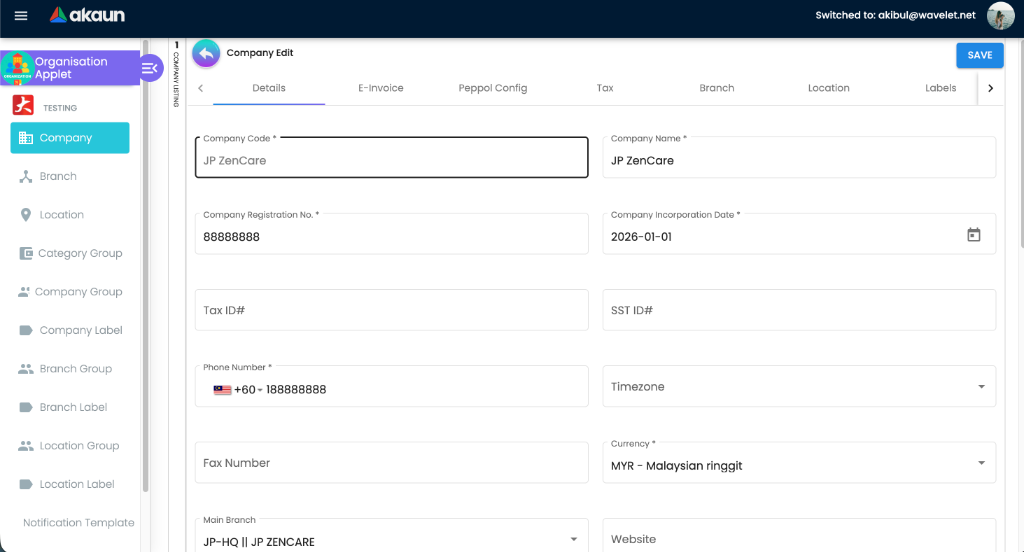Image resolution: width=1024 pixels, height=552 pixels.
Task: Click the Tax ID# field
Action: tap(391, 310)
